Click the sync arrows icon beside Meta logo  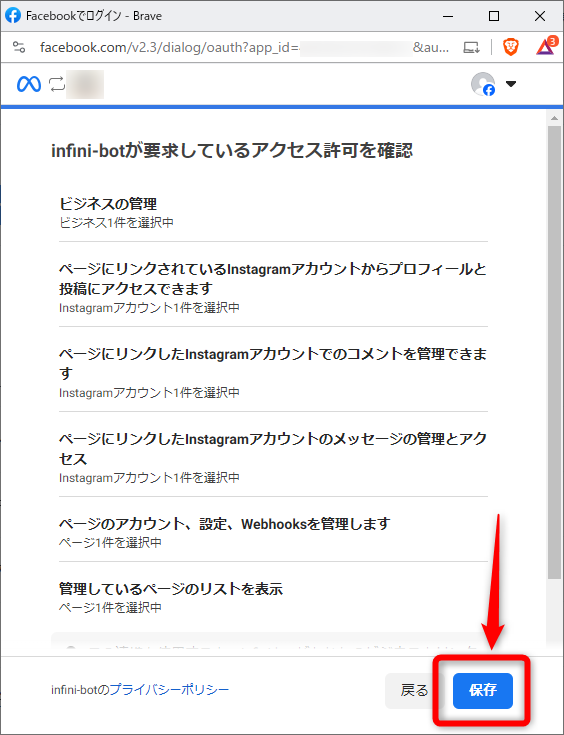click(57, 84)
